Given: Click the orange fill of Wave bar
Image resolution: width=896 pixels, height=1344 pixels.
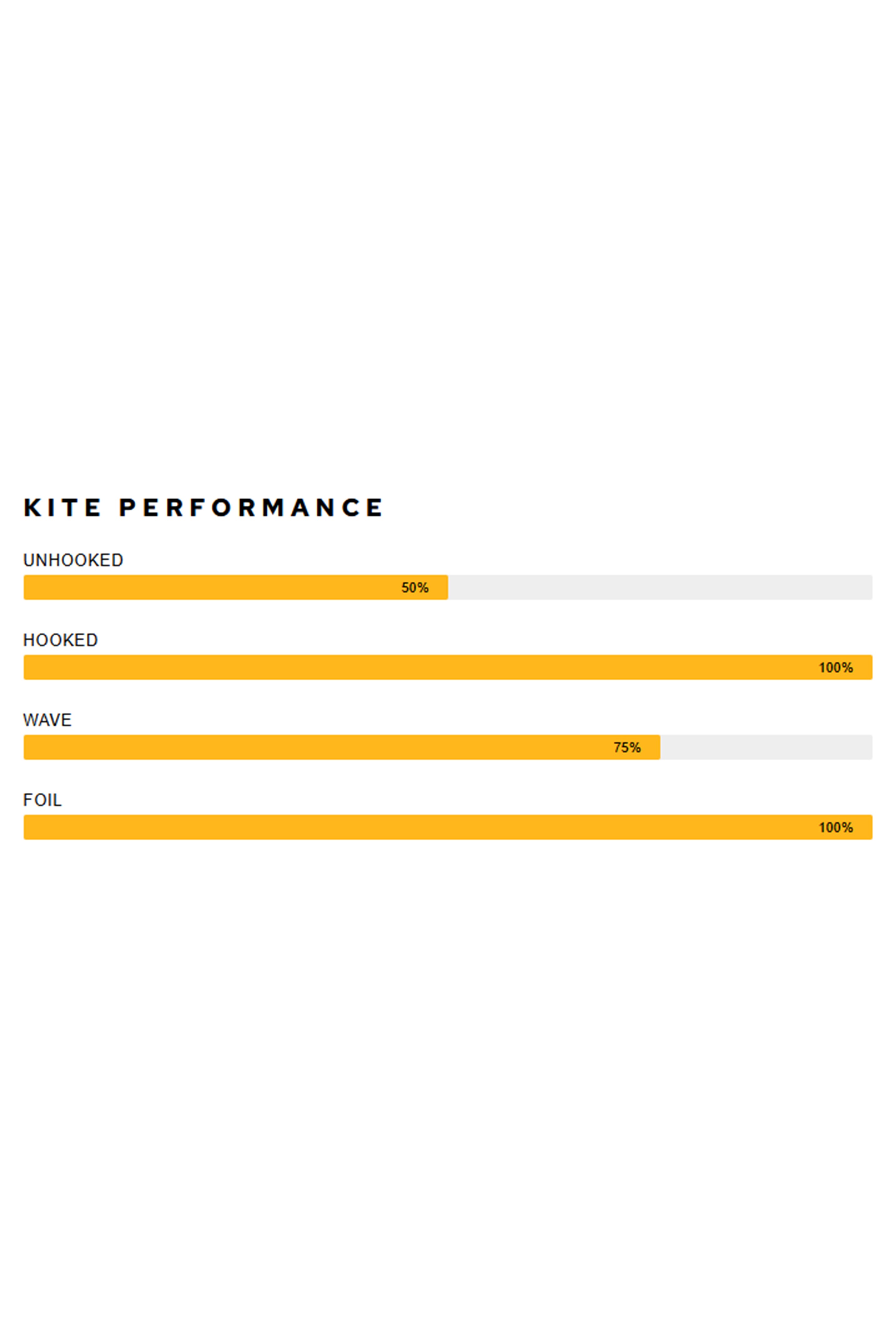Looking at the screenshot, I should [314, 747].
